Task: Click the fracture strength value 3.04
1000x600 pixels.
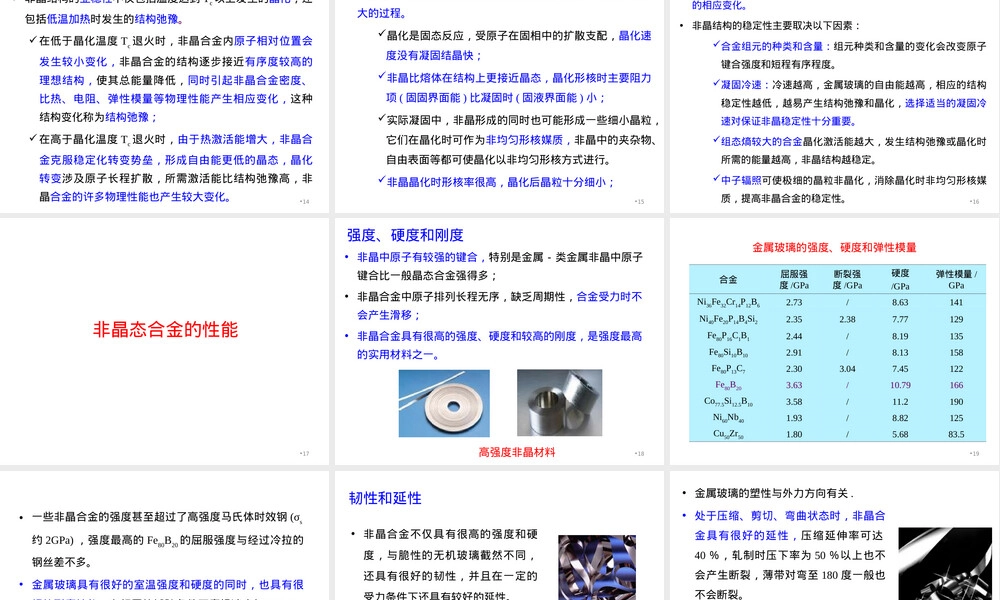Action: click(x=847, y=369)
